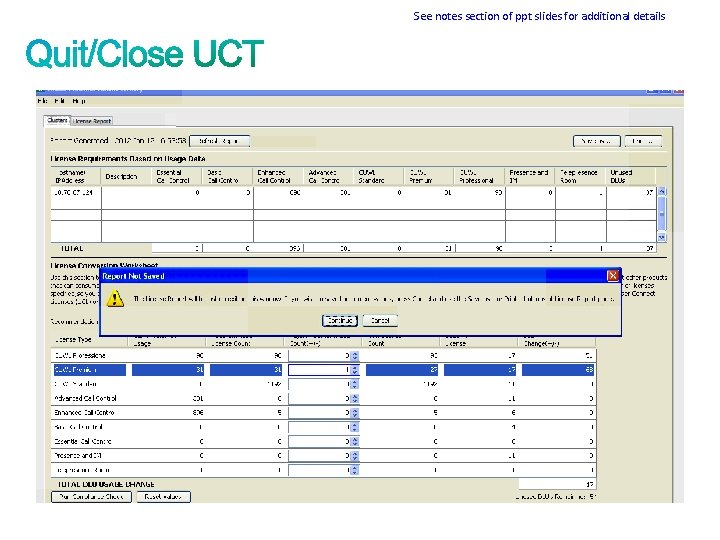The width and height of the screenshot is (720, 540).
Task: Open the Help menu
Action: (79, 101)
